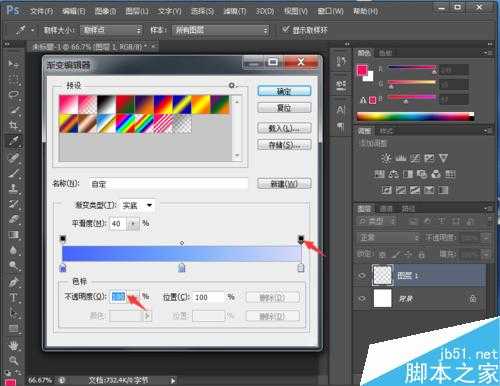This screenshot has height=386, width=500.
Task: Click the lock icon on the 背景 layer
Action: point(473,299)
